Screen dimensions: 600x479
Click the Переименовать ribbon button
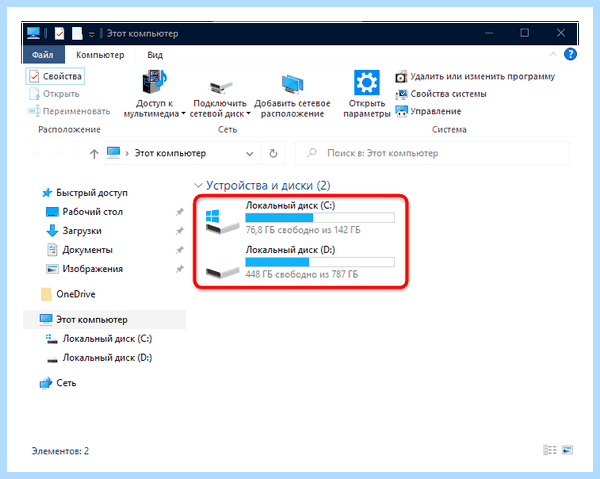point(69,111)
